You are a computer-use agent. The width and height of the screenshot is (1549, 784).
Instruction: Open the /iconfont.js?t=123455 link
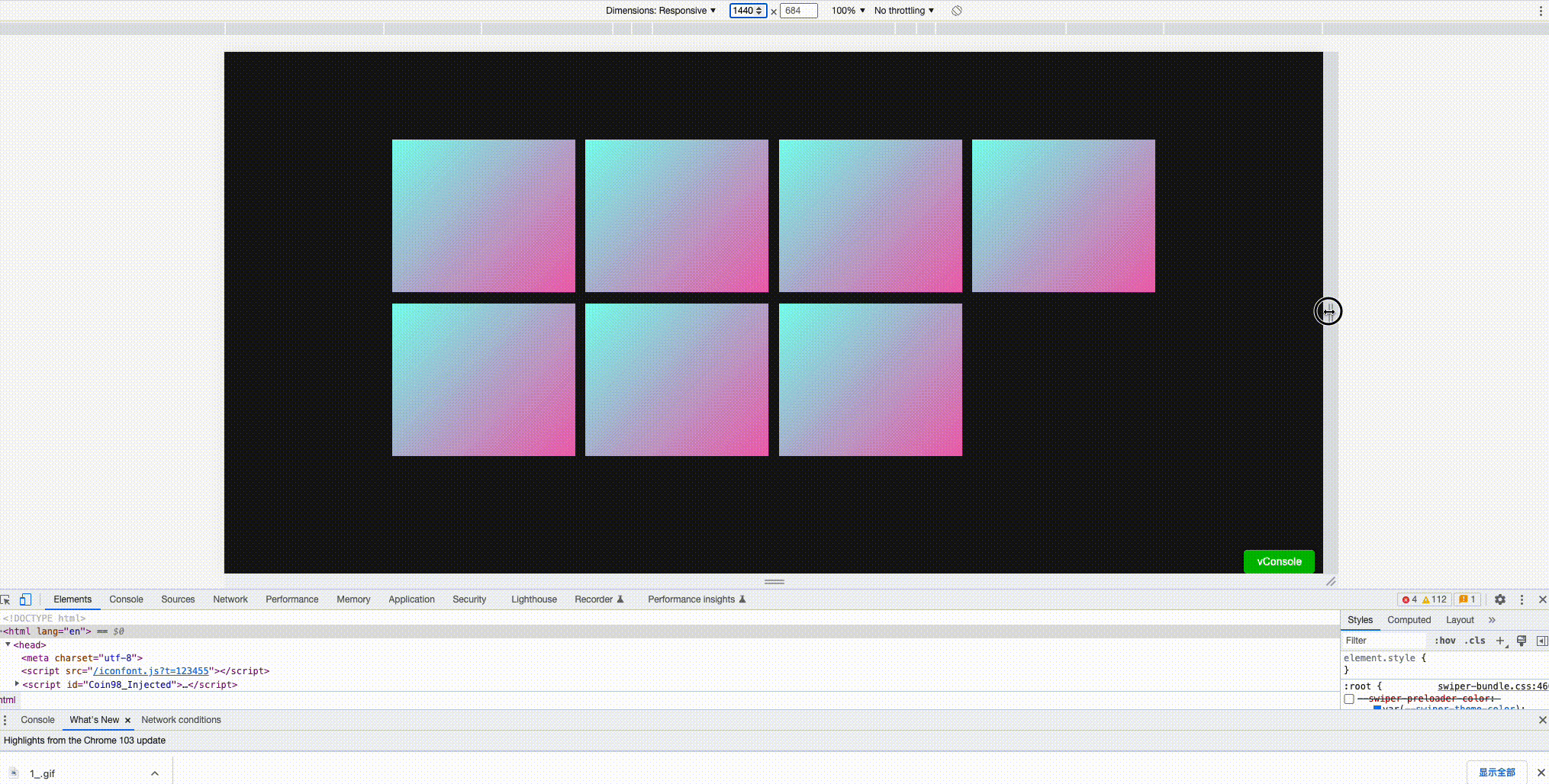tap(150, 671)
